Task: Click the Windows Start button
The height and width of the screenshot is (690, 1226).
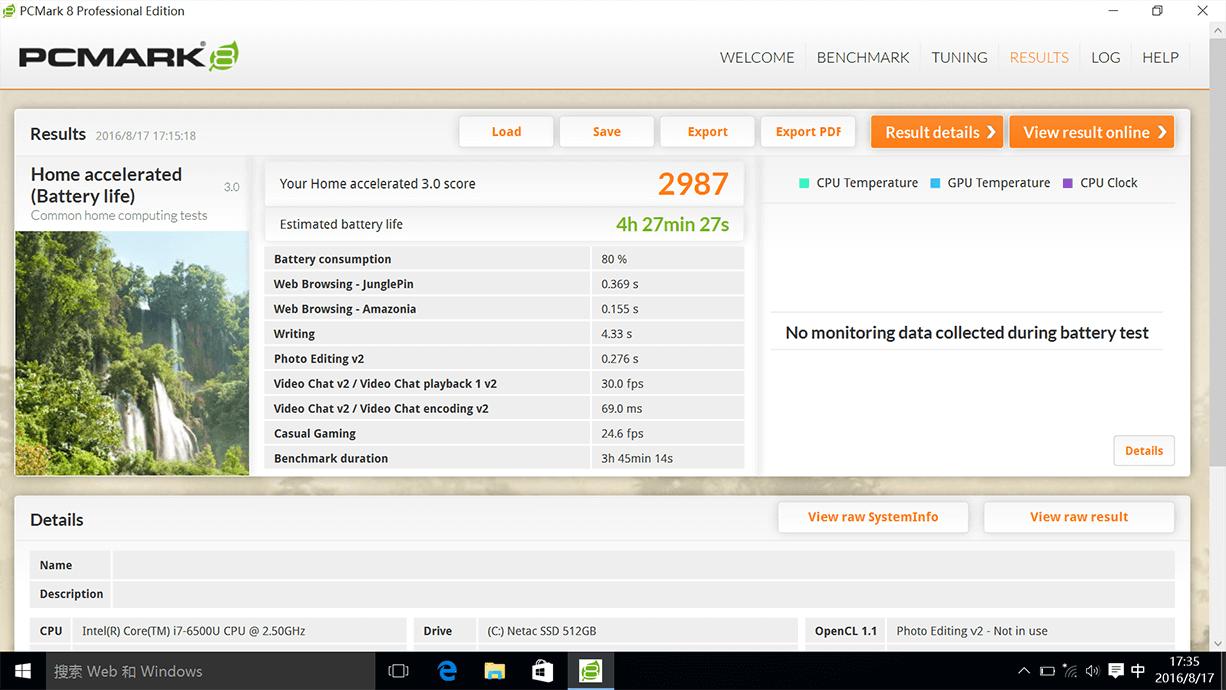Action: (22, 671)
